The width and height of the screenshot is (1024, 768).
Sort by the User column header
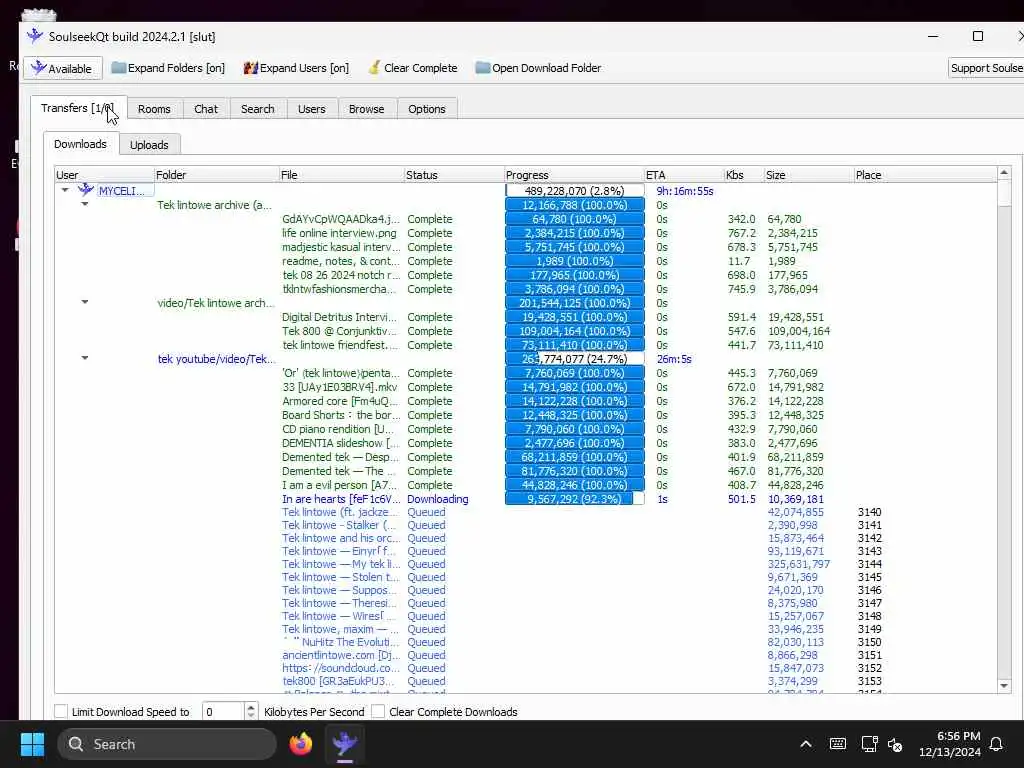click(x=104, y=175)
